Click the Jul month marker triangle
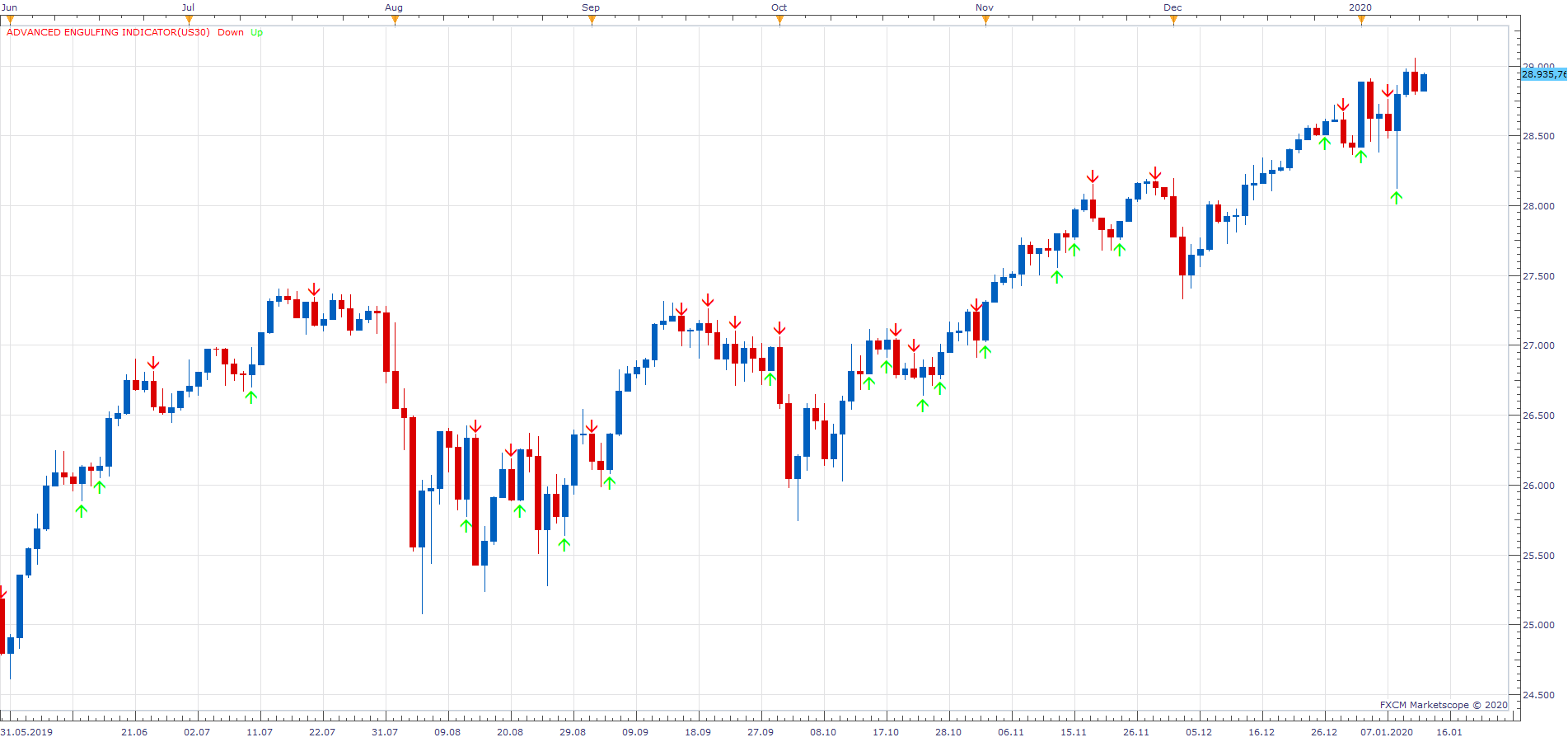This screenshot has width=1568, height=742. click(189, 21)
